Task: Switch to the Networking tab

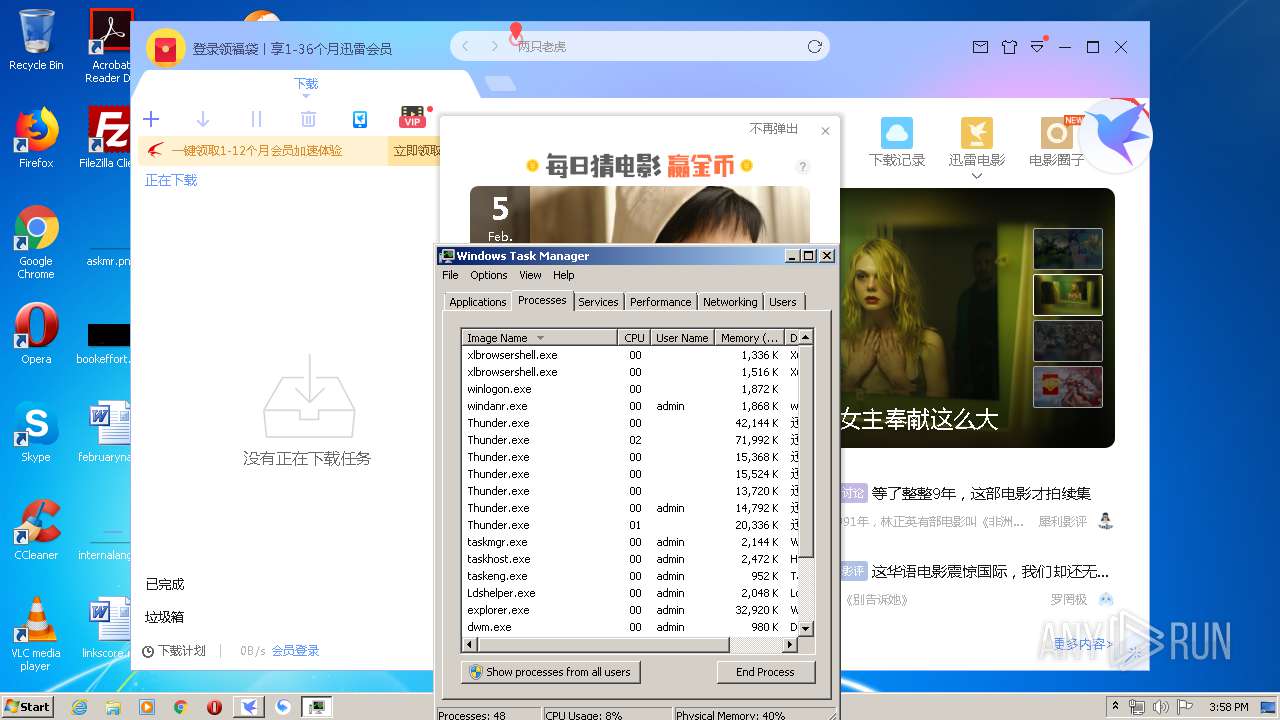Action: pos(730,302)
